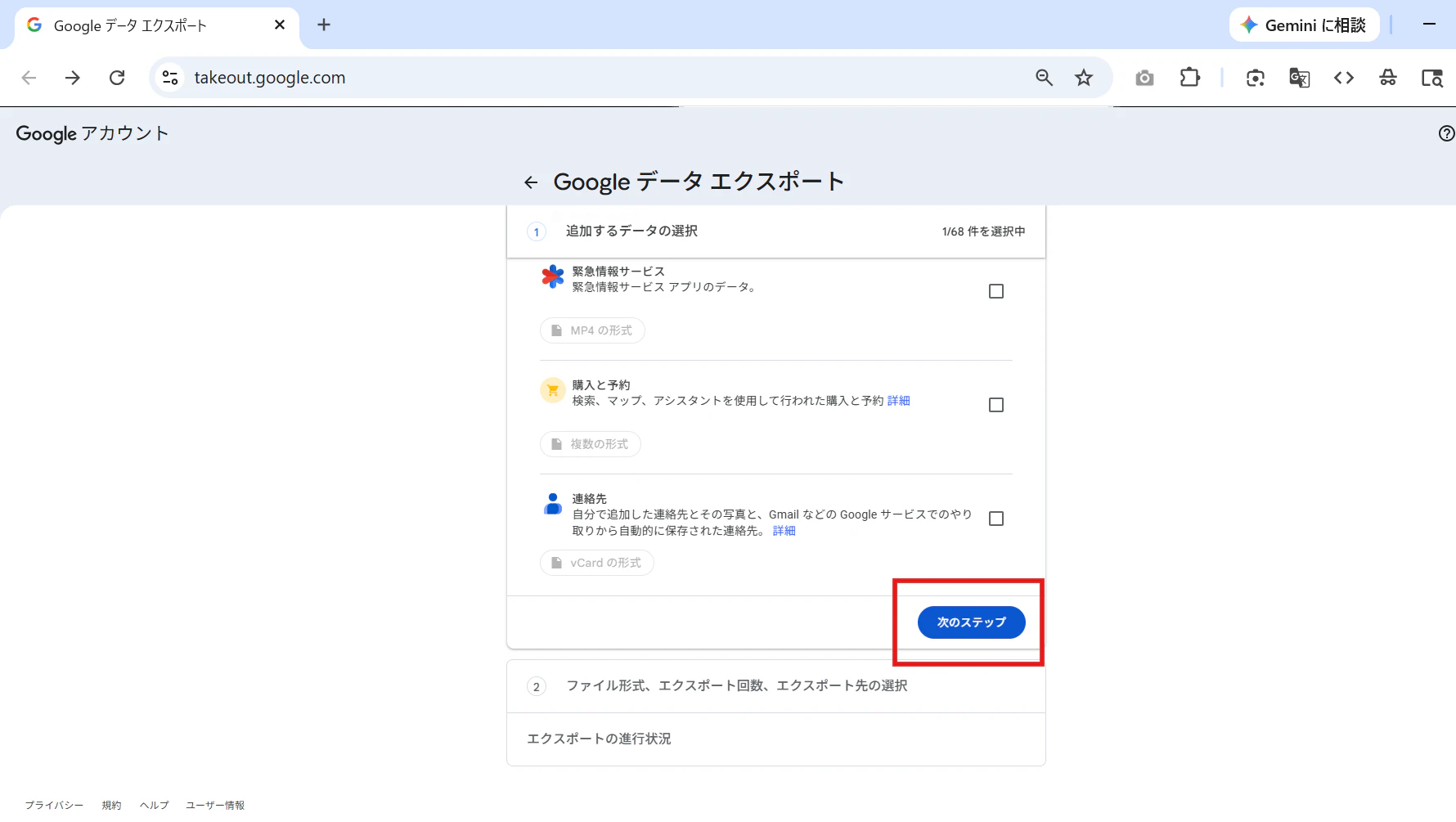Click the 次のステップ button
This screenshot has width=1456, height=822.
tap(971, 622)
